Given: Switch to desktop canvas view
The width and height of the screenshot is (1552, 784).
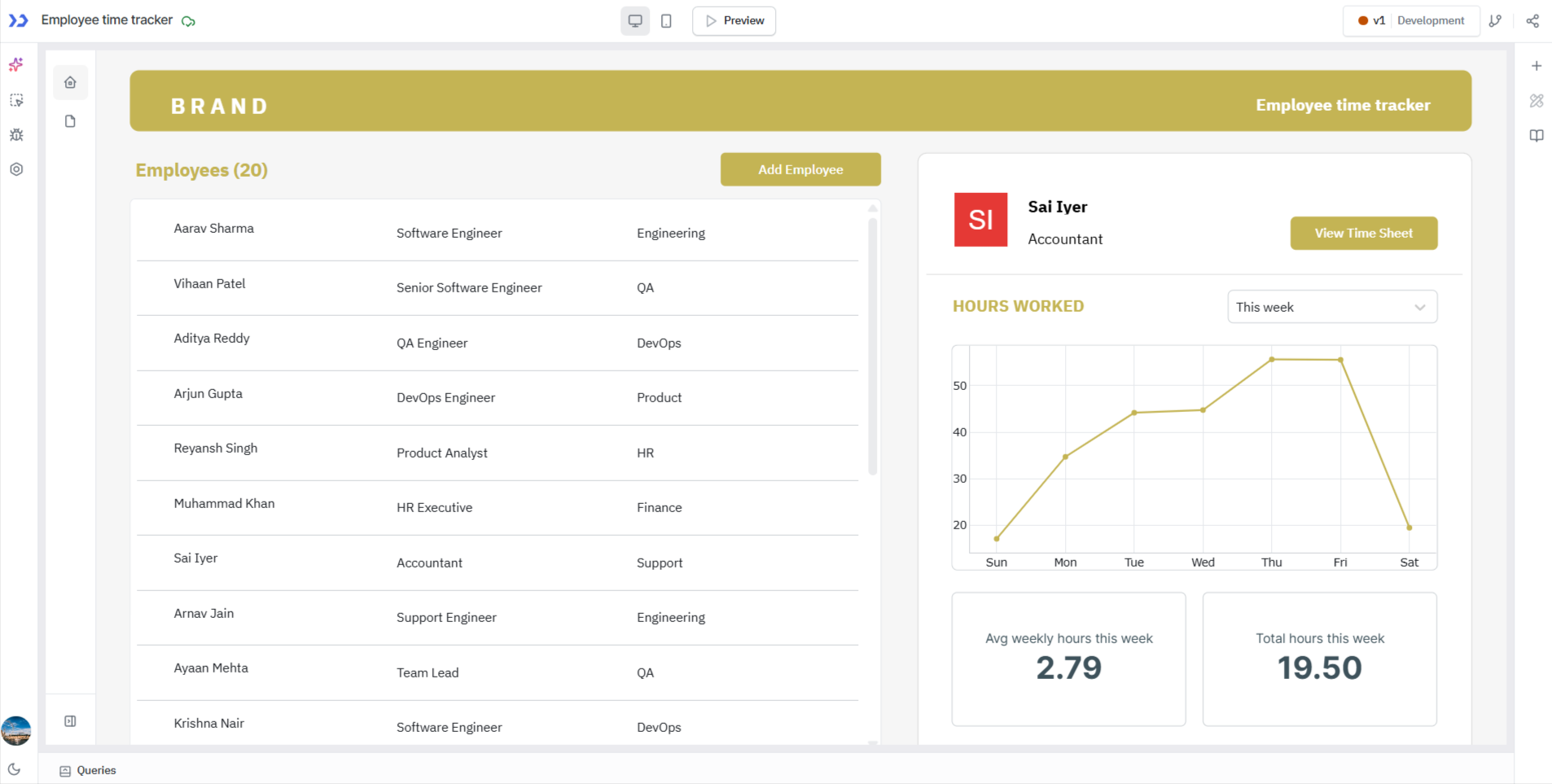Looking at the screenshot, I should point(634,20).
